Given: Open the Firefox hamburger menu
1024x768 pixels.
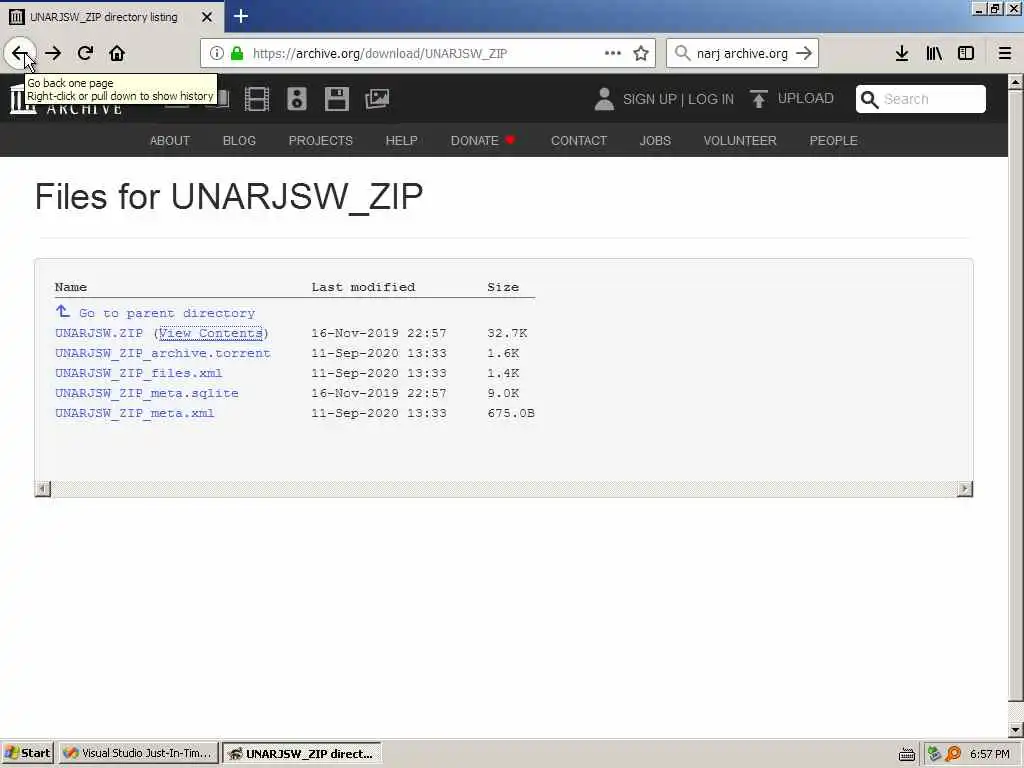Looking at the screenshot, I should coord(1005,53).
